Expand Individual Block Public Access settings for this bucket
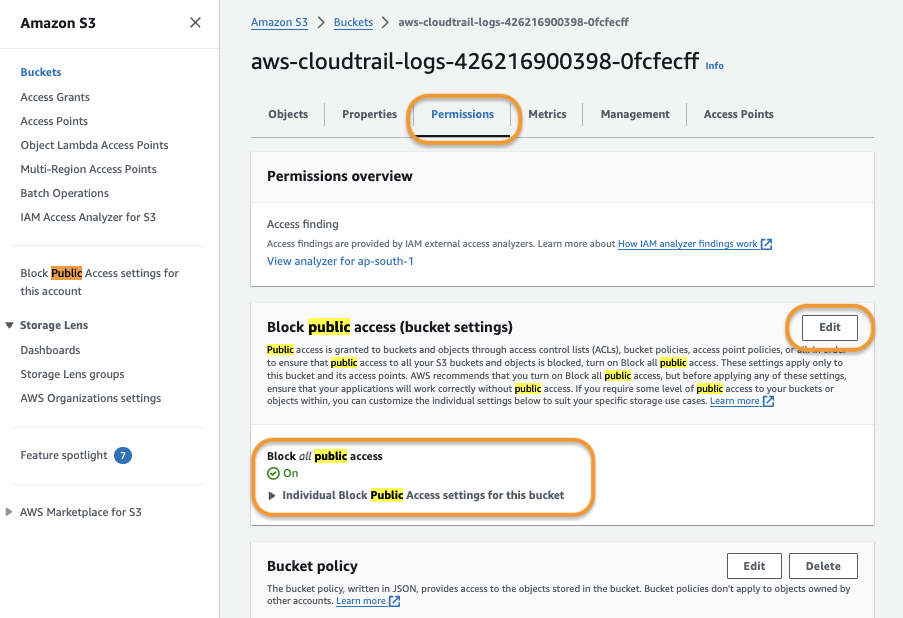Image resolution: width=903 pixels, height=618 pixels. [272, 495]
